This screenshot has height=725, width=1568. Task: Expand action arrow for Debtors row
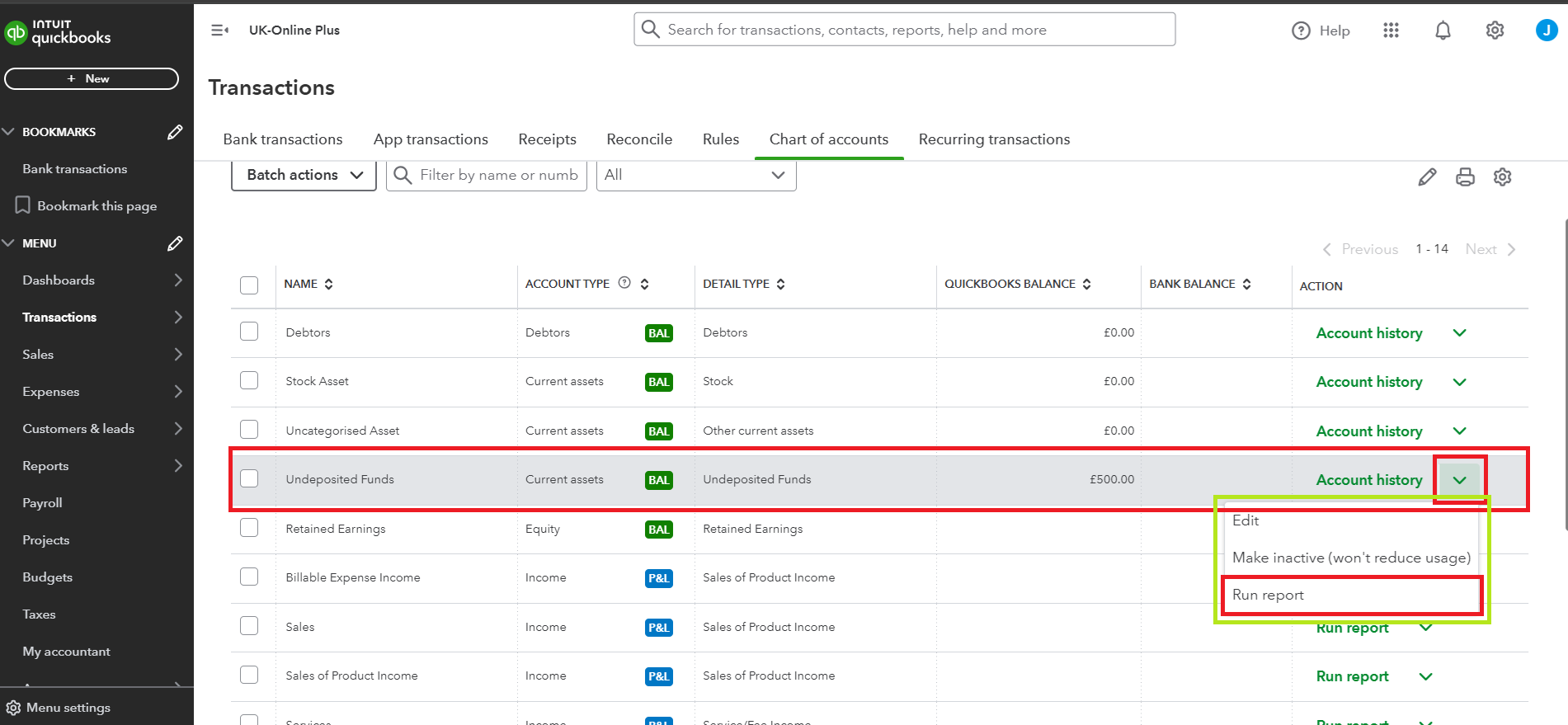1459,333
